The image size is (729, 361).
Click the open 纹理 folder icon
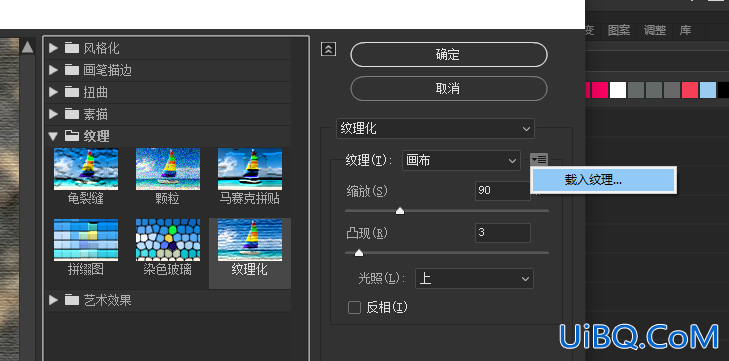72,136
